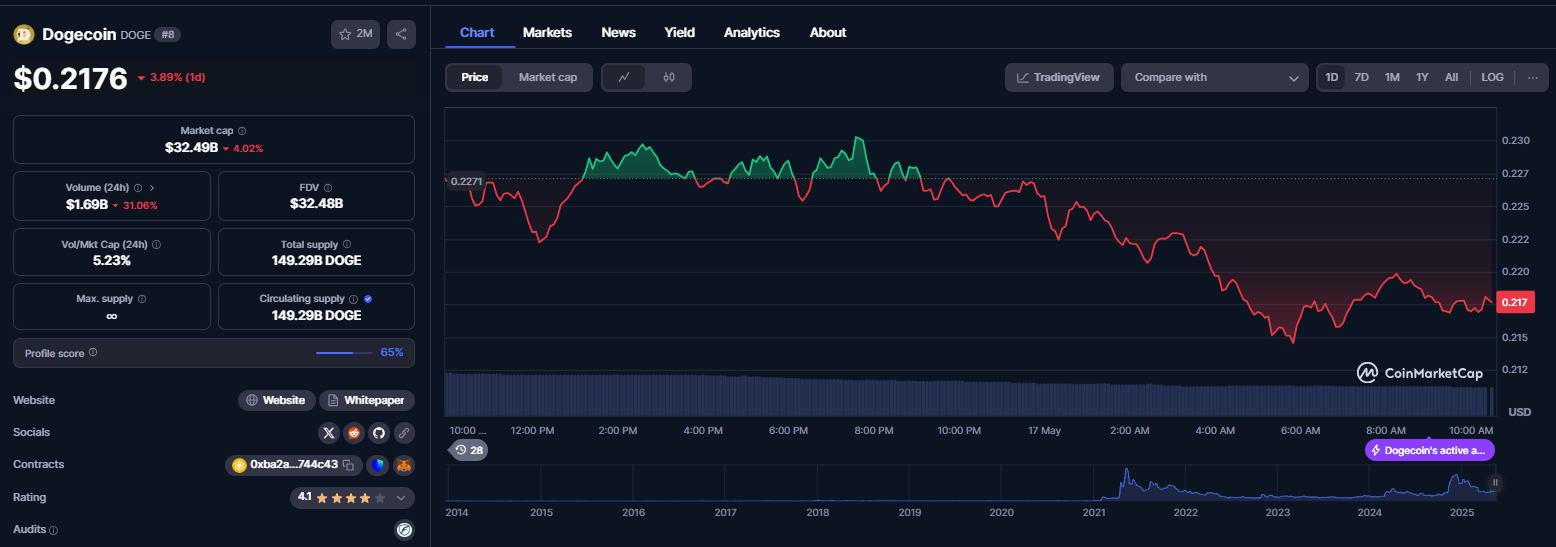Click the share icon next to watchlist

401,34
